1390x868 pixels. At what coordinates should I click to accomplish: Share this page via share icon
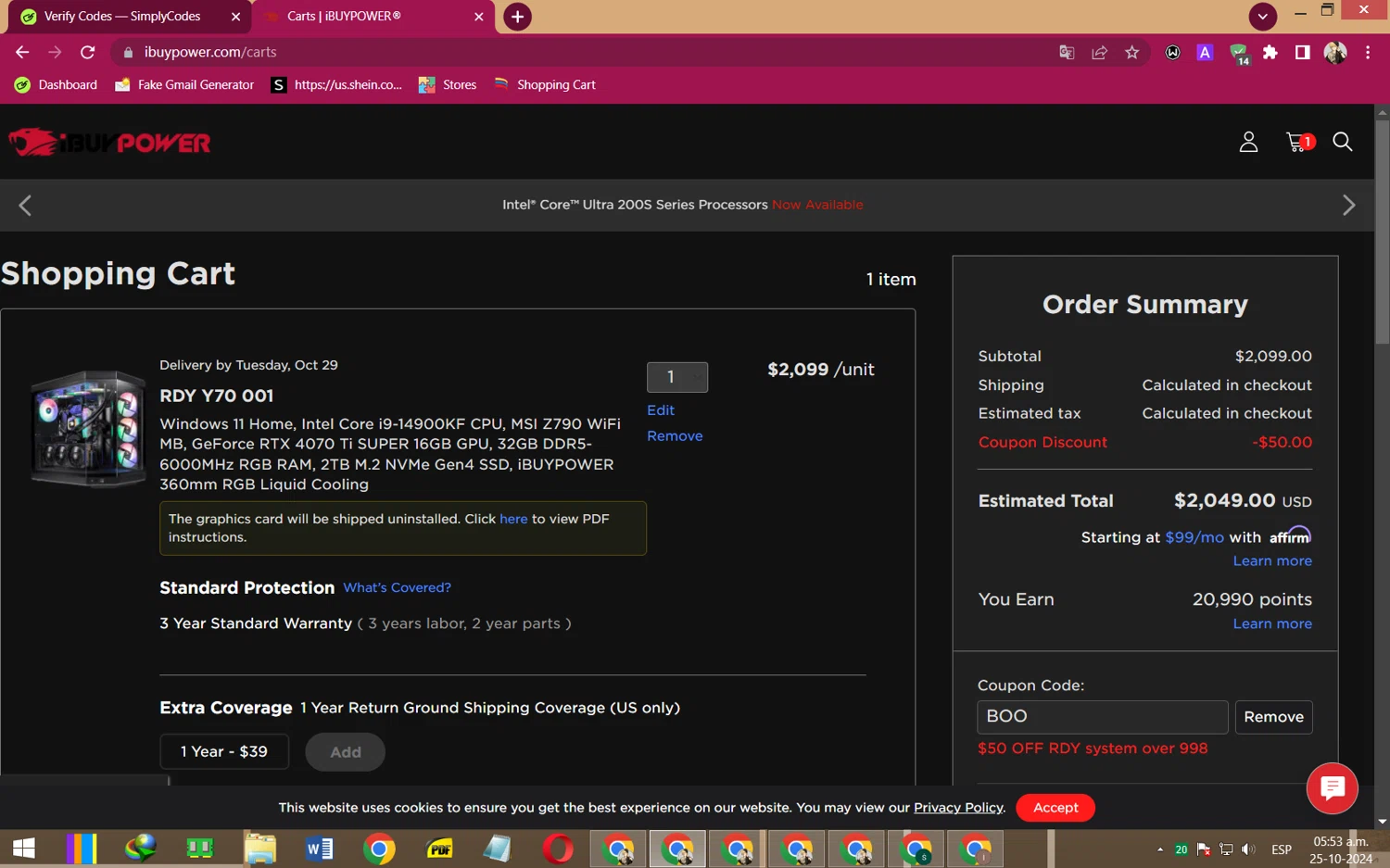point(1099,53)
